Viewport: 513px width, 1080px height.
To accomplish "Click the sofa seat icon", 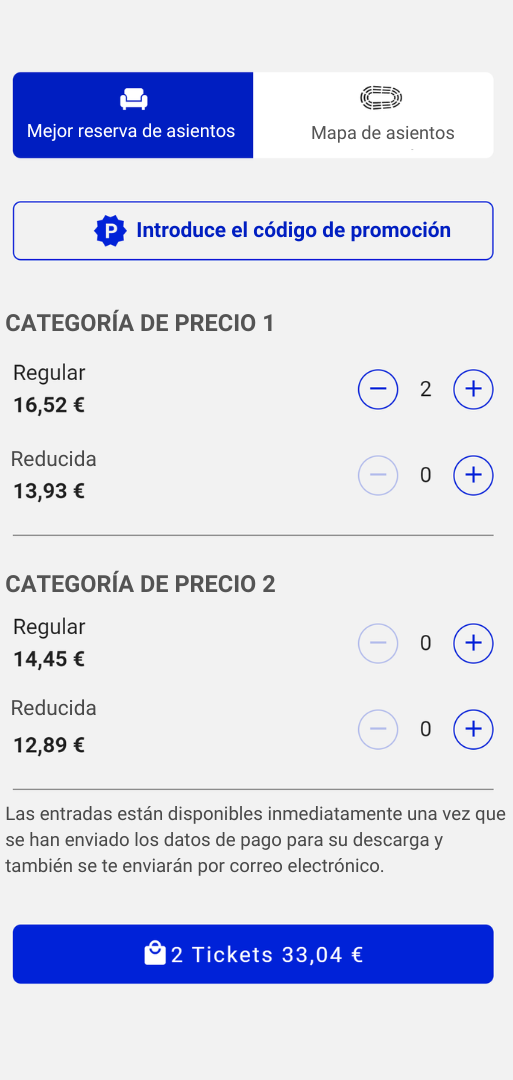I will tap(134, 99).
